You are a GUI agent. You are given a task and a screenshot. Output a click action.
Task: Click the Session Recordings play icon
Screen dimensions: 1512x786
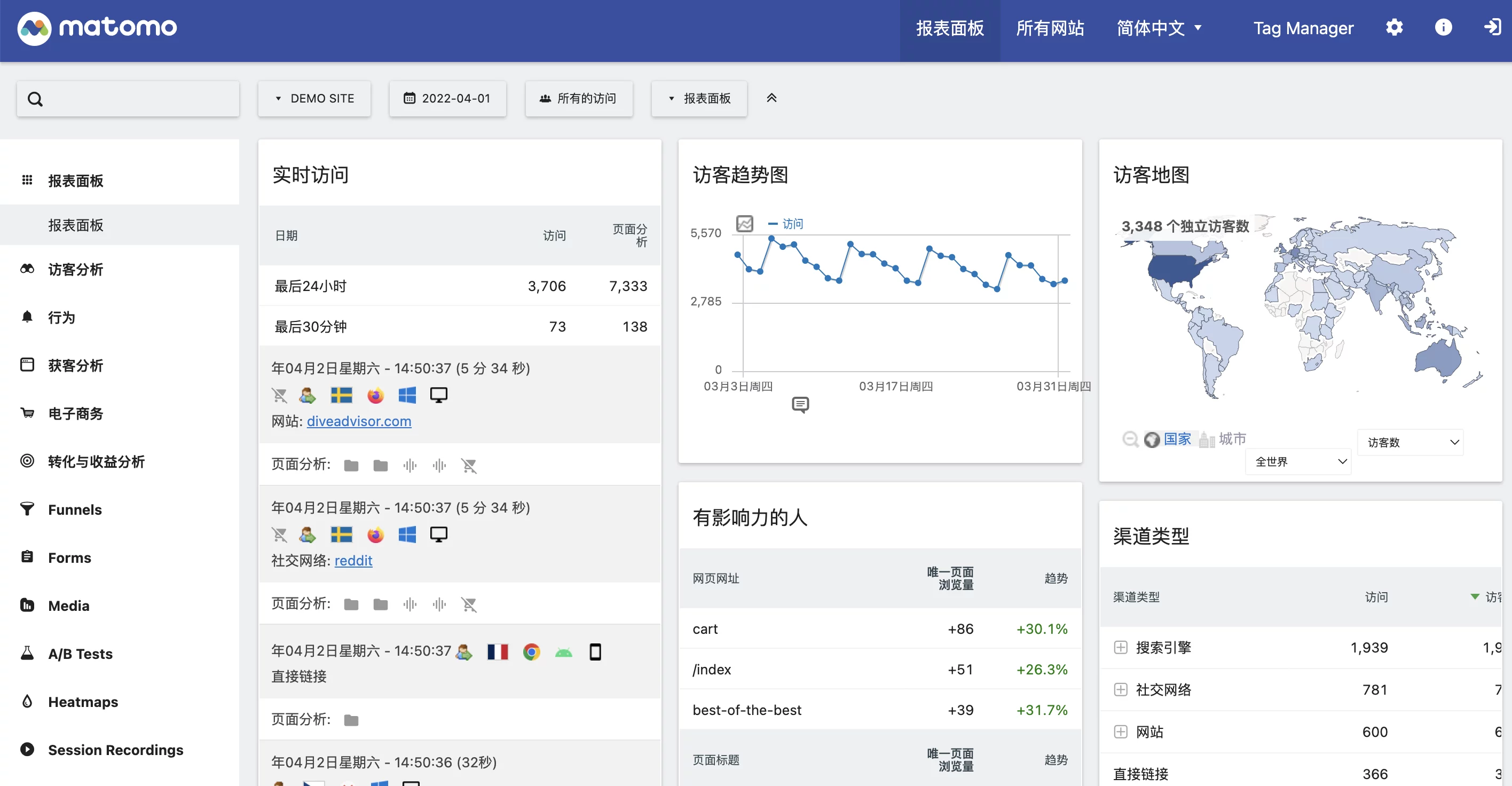(27, 750)
